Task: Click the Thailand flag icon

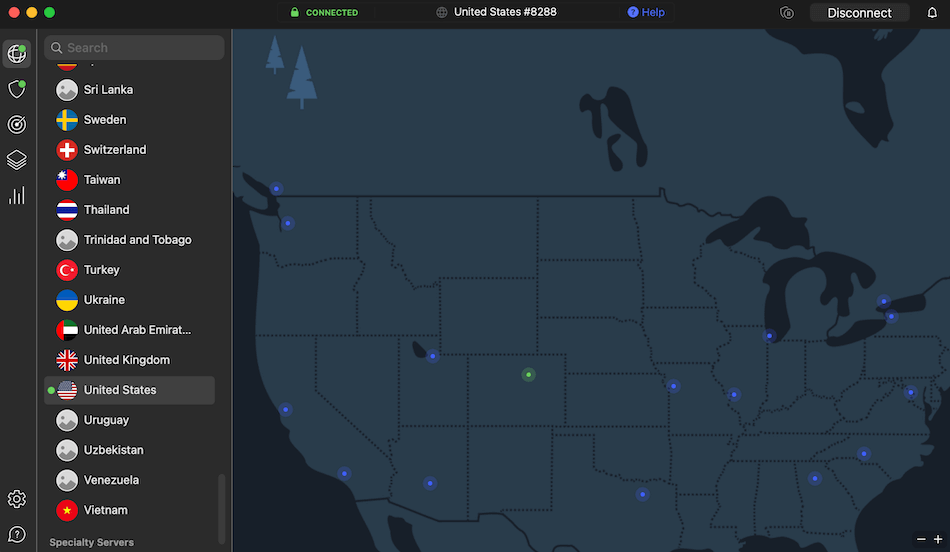Action: (x=67, y=210)
